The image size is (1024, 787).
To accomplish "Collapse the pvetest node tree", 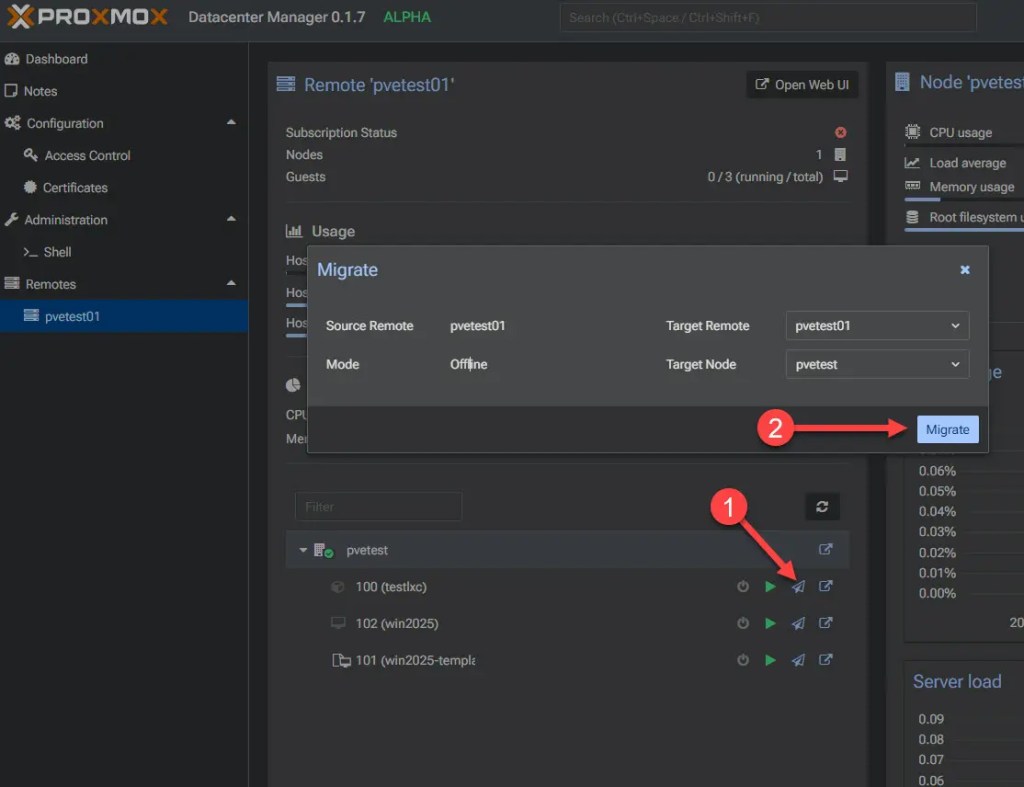I will tap(303, 549).
